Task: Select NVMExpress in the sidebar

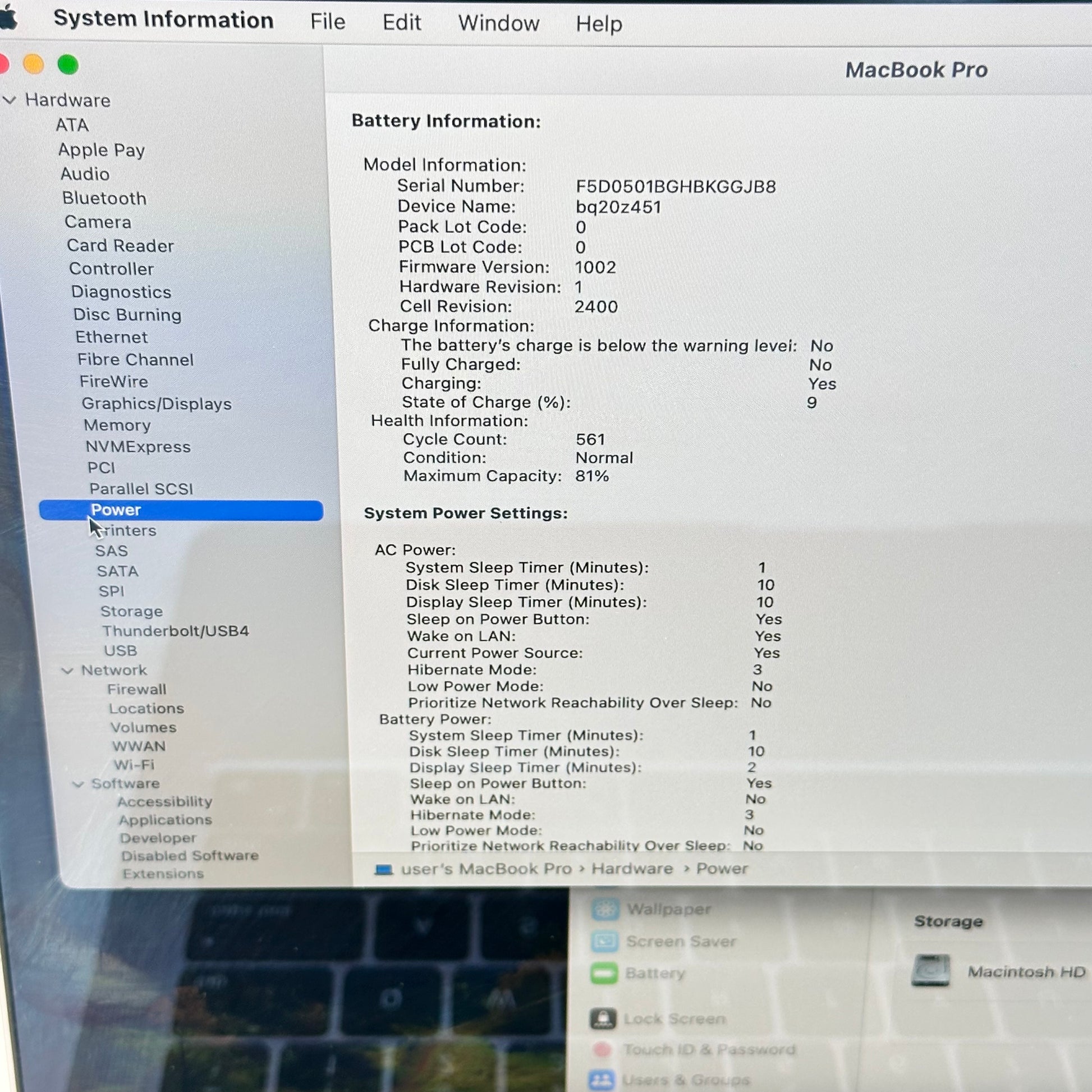Action: pos(138,447)
